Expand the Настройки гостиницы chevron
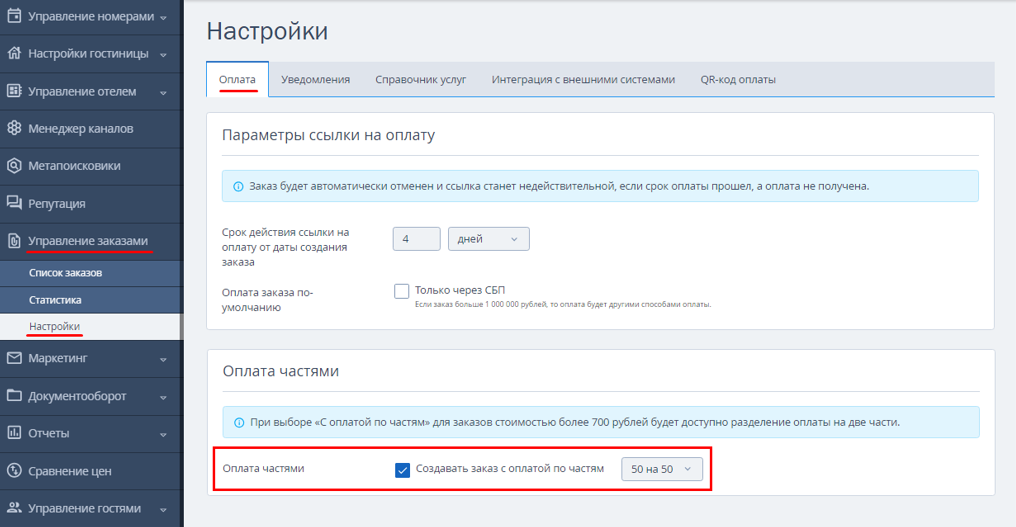The height and width of the screenshot is (527, 1016). 163,55
